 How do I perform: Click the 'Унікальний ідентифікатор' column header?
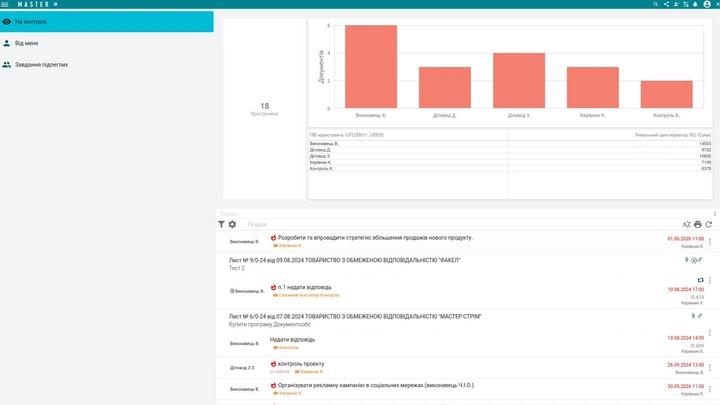[673, 135]
